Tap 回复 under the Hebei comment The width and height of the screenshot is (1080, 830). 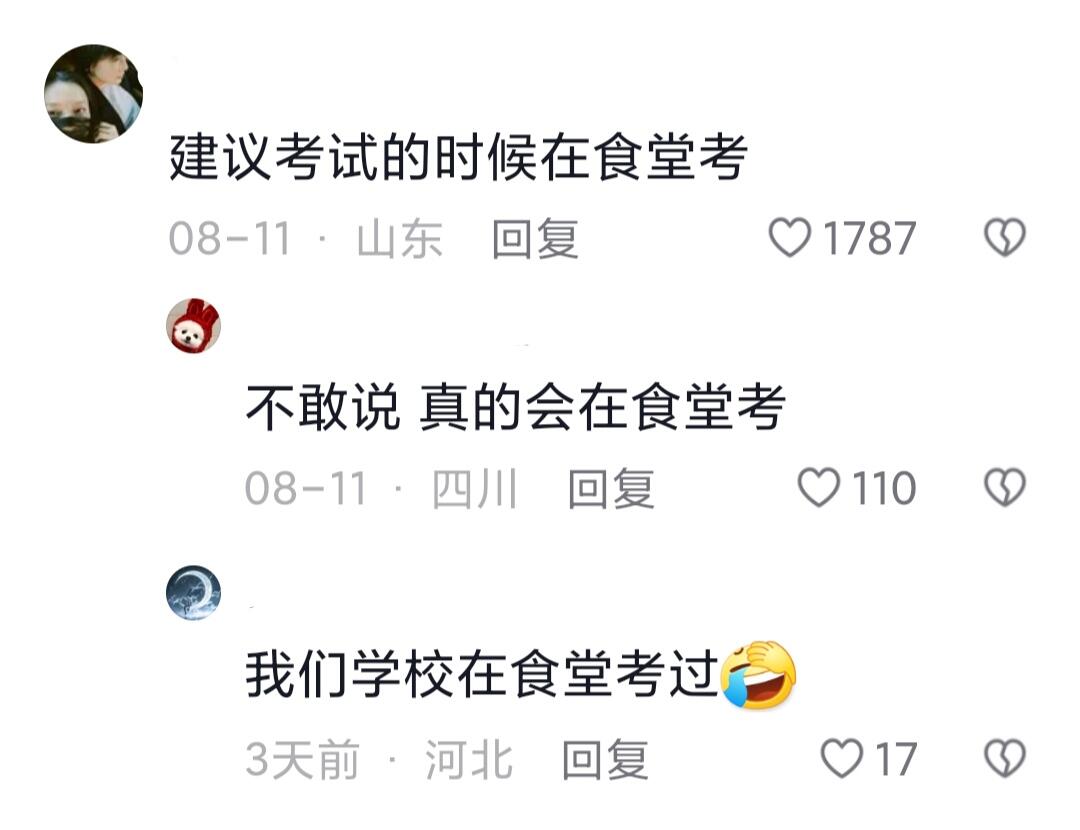[x=605, y=760]
